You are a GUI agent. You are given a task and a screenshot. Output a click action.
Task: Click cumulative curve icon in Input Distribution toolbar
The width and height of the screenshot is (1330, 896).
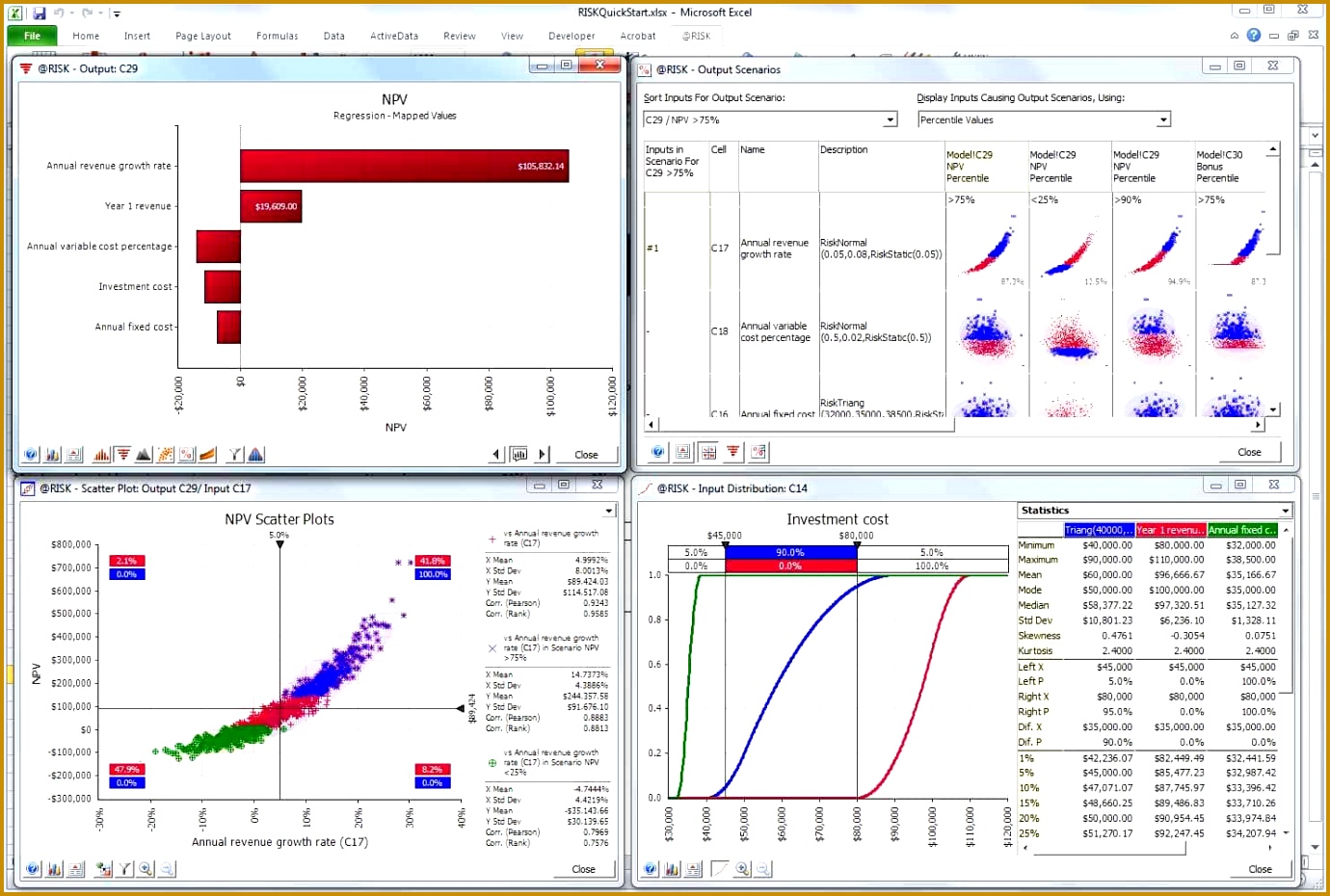pyautogui.click(x=720, y=869)
